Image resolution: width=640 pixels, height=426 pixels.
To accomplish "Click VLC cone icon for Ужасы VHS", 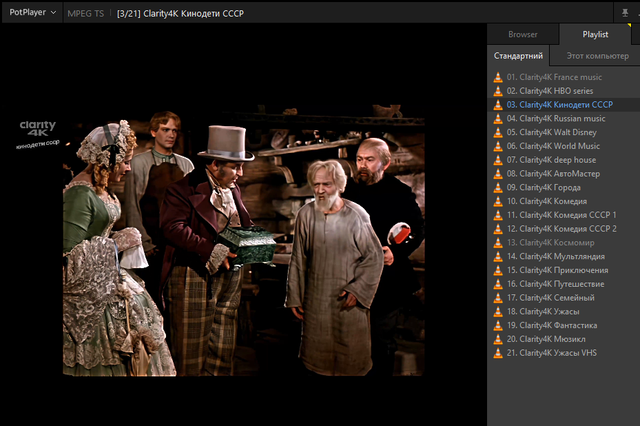I will coord(498,353).
